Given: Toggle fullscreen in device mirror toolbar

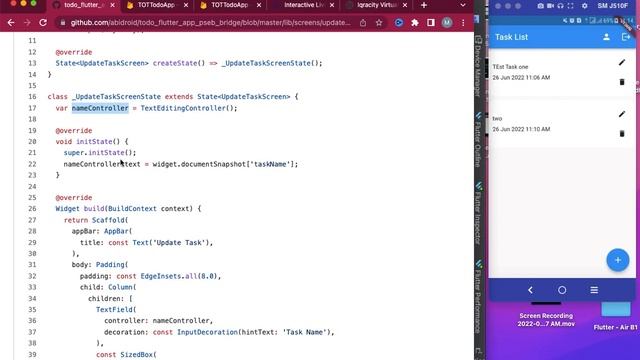Looking at the screenshot, I should (570, 6).
